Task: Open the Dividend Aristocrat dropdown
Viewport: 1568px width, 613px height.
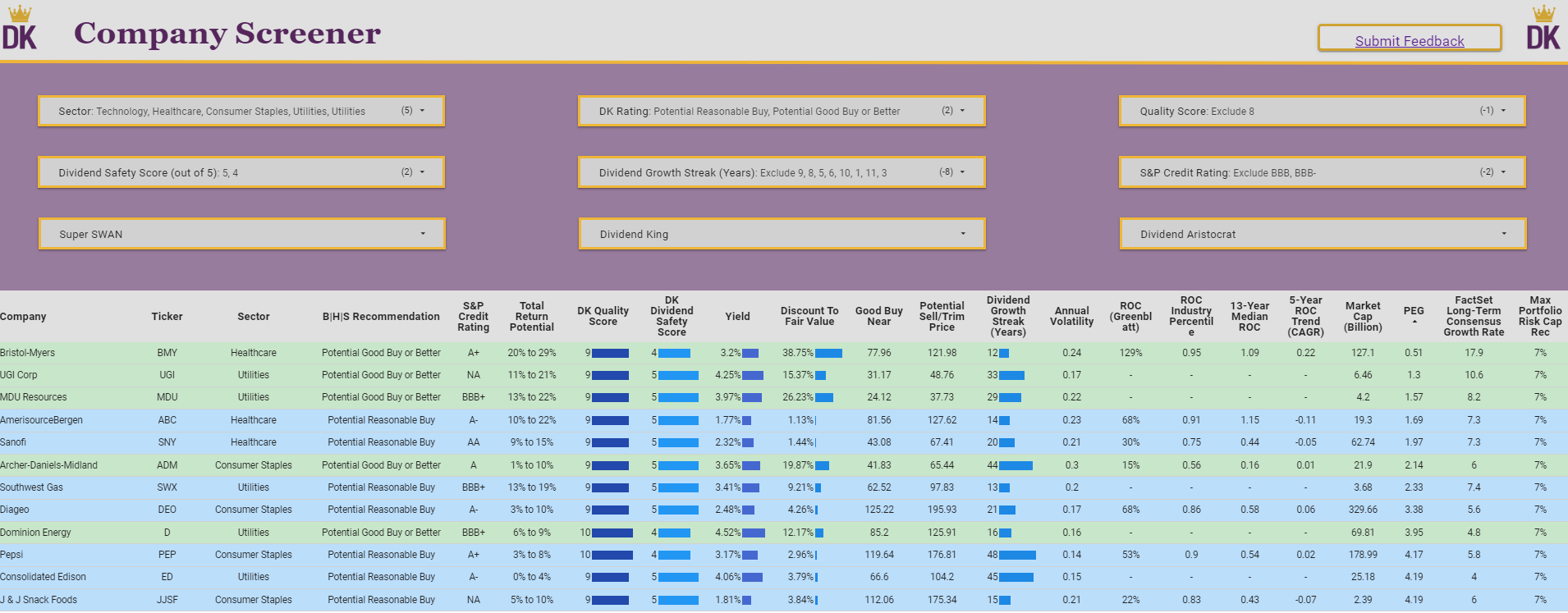Action: [x=1323, y=234]
